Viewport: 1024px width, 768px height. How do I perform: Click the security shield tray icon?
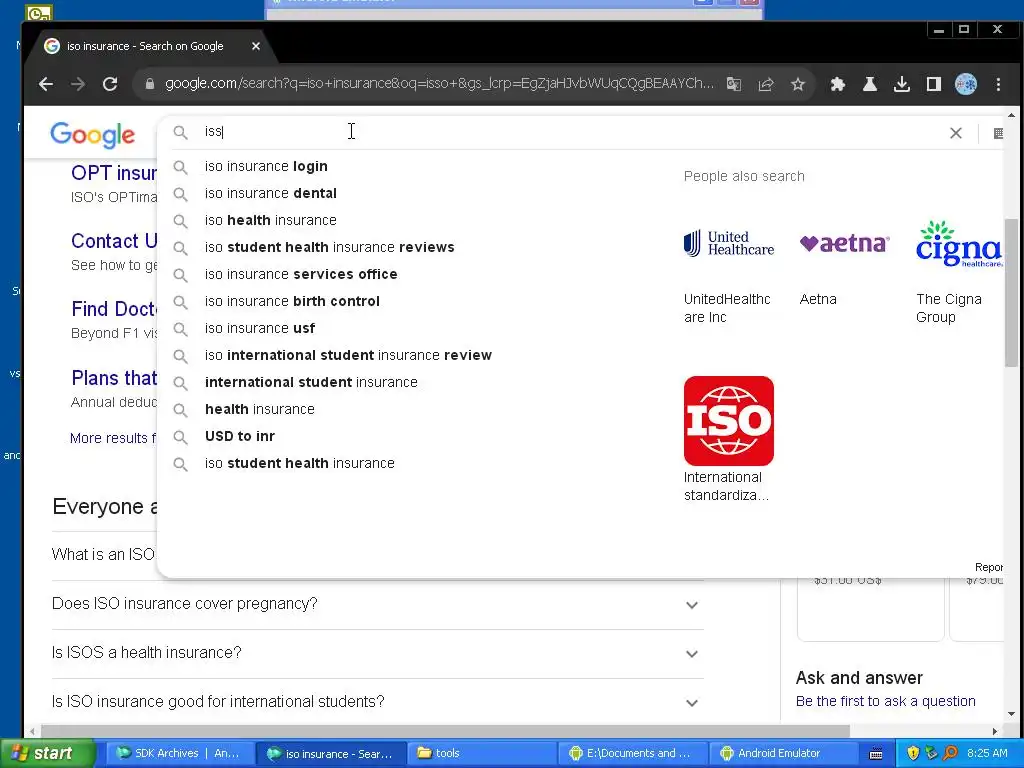[x=913, y=753]
